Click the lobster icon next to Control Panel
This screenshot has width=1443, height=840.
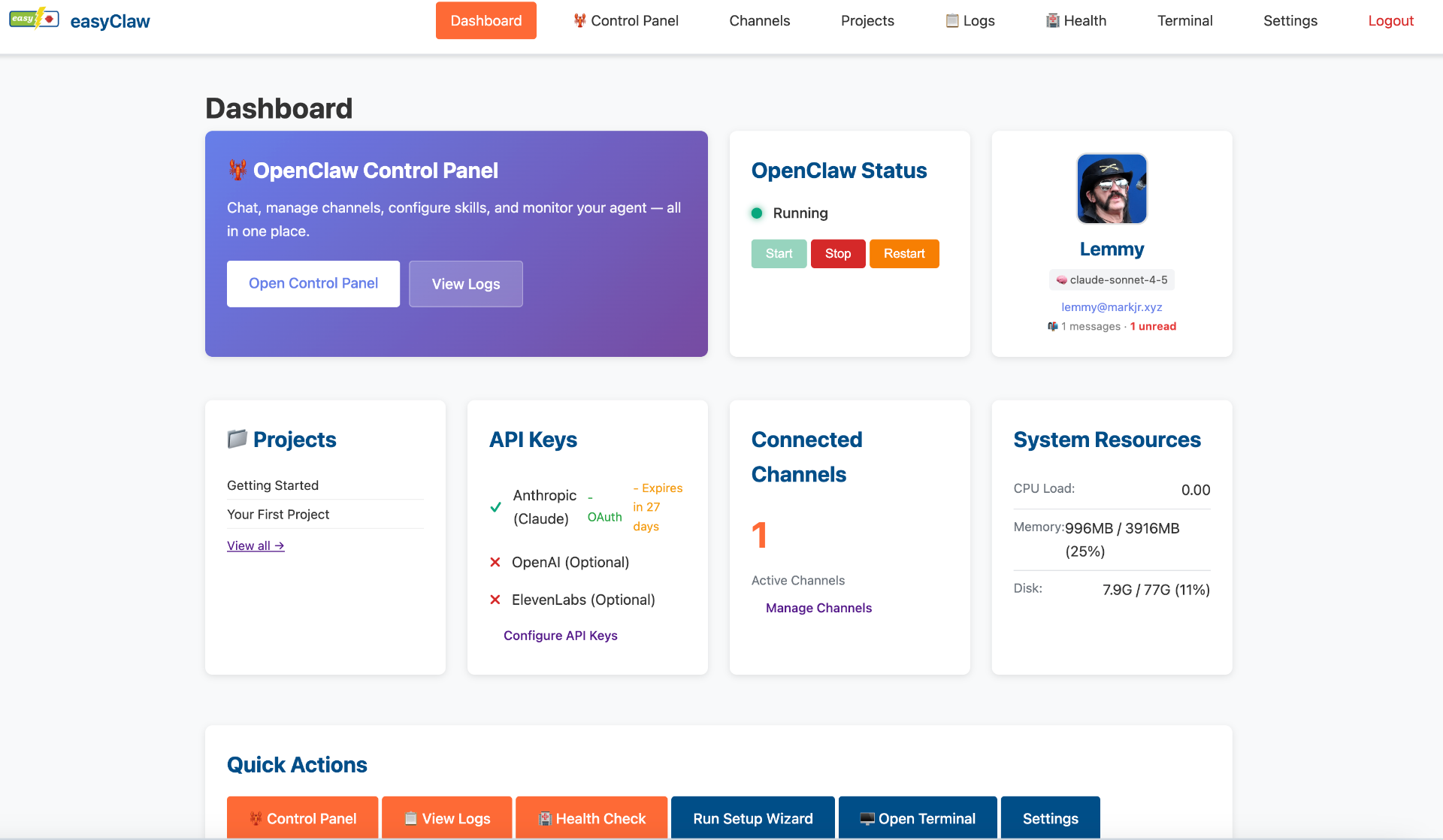coord(579,20)
